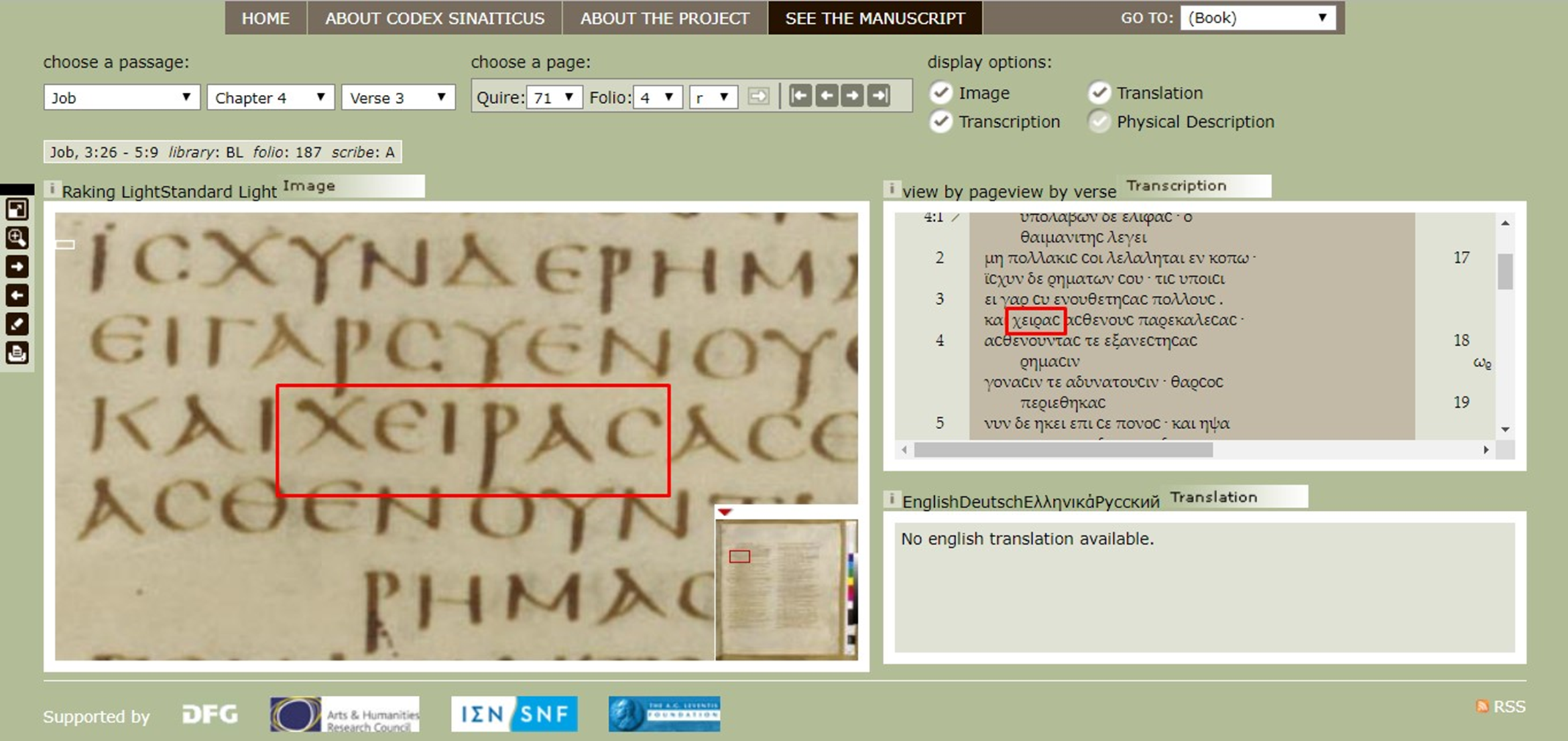This screenshot has height=741, width=1568.
Task: Open ABOUT CODEX SINAITICUS page
Action: coord(435,18)
